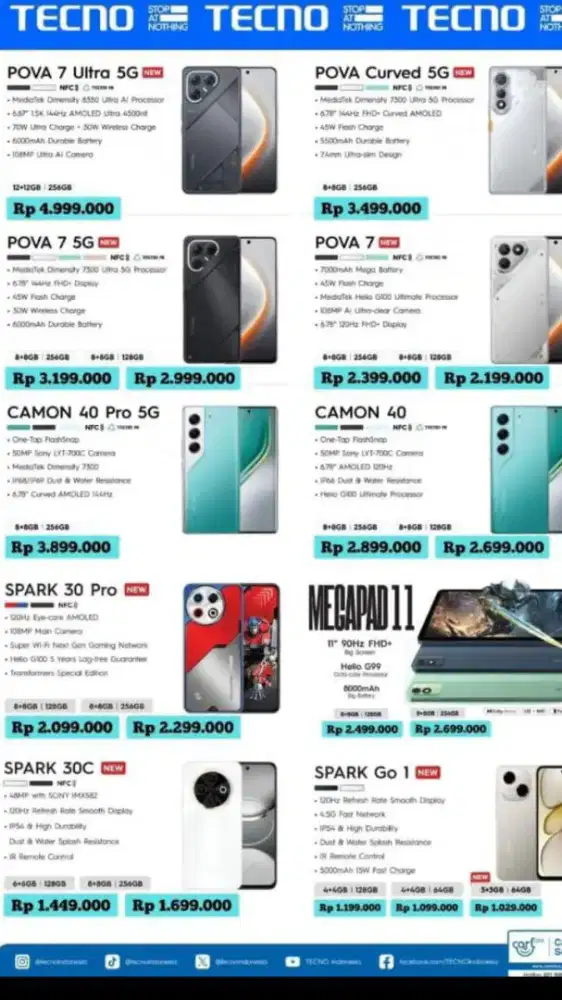Click the first TECNO logo in the header
This screenshot has width=562, height=1000.
pos(71,18)
